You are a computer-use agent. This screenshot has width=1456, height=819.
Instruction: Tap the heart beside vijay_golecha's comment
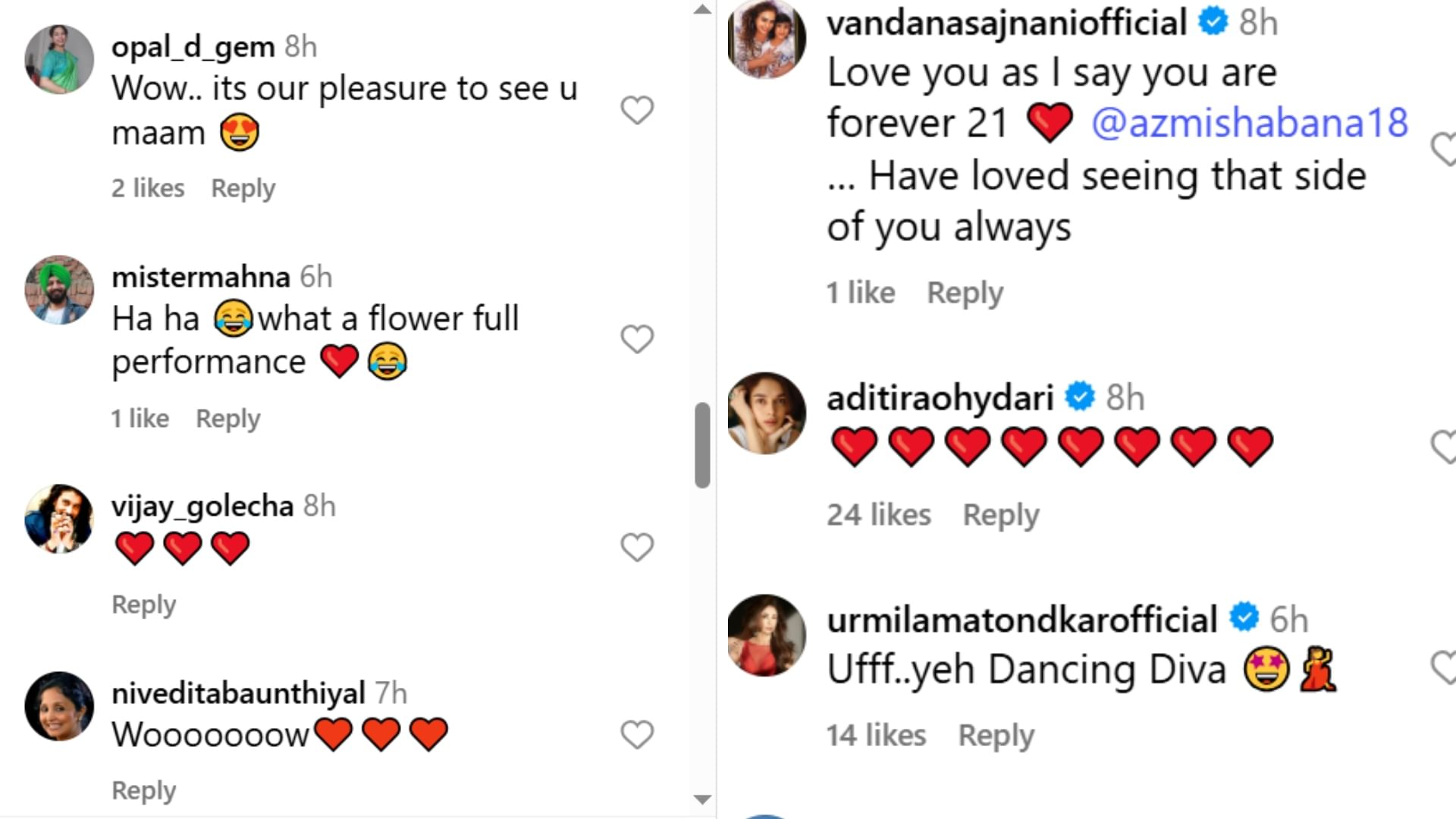(x=637, y=548)
